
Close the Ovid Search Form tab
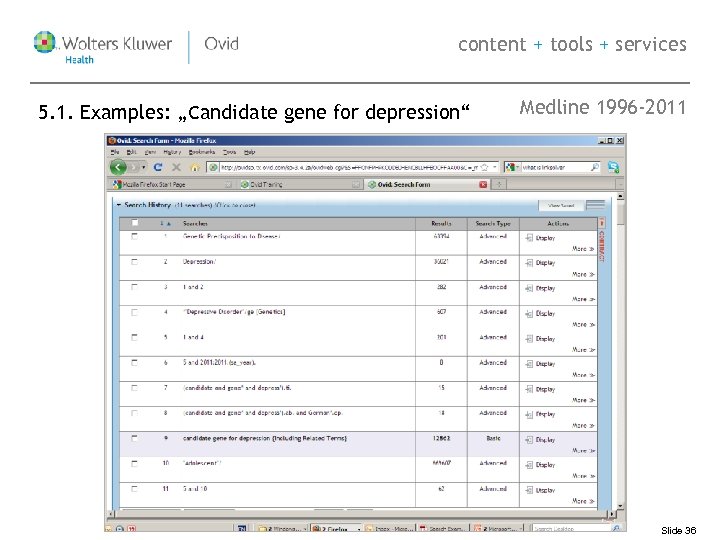[483, 185]
